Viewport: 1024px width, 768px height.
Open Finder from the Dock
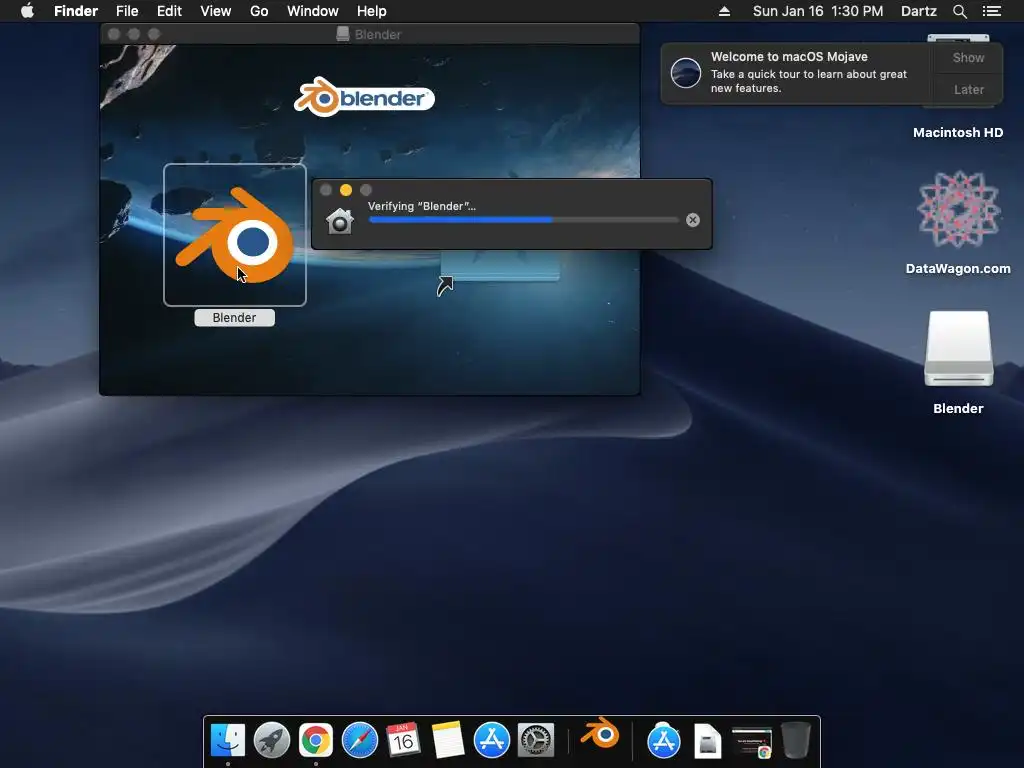[228, 741]
